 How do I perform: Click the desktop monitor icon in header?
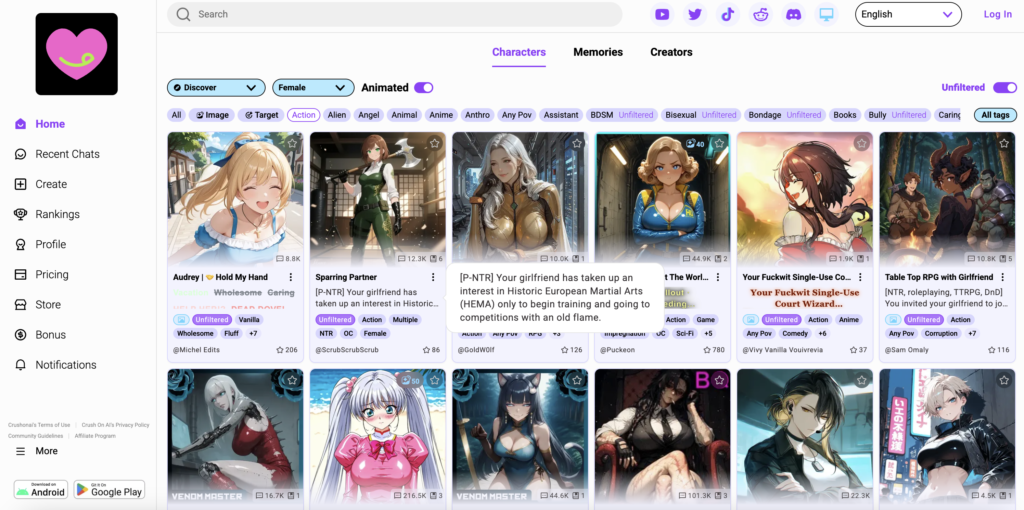pos(827,14)
